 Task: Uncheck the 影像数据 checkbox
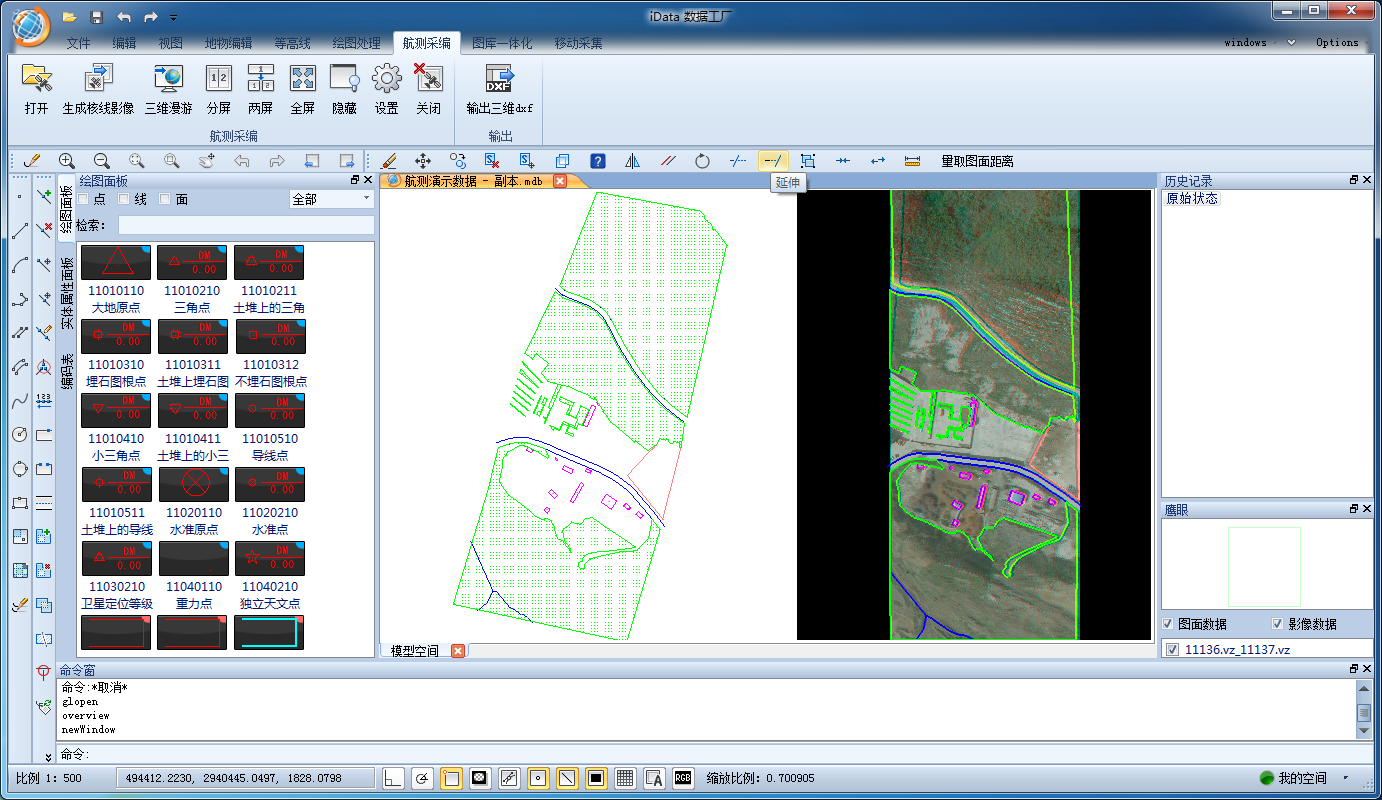point(1277,624)
